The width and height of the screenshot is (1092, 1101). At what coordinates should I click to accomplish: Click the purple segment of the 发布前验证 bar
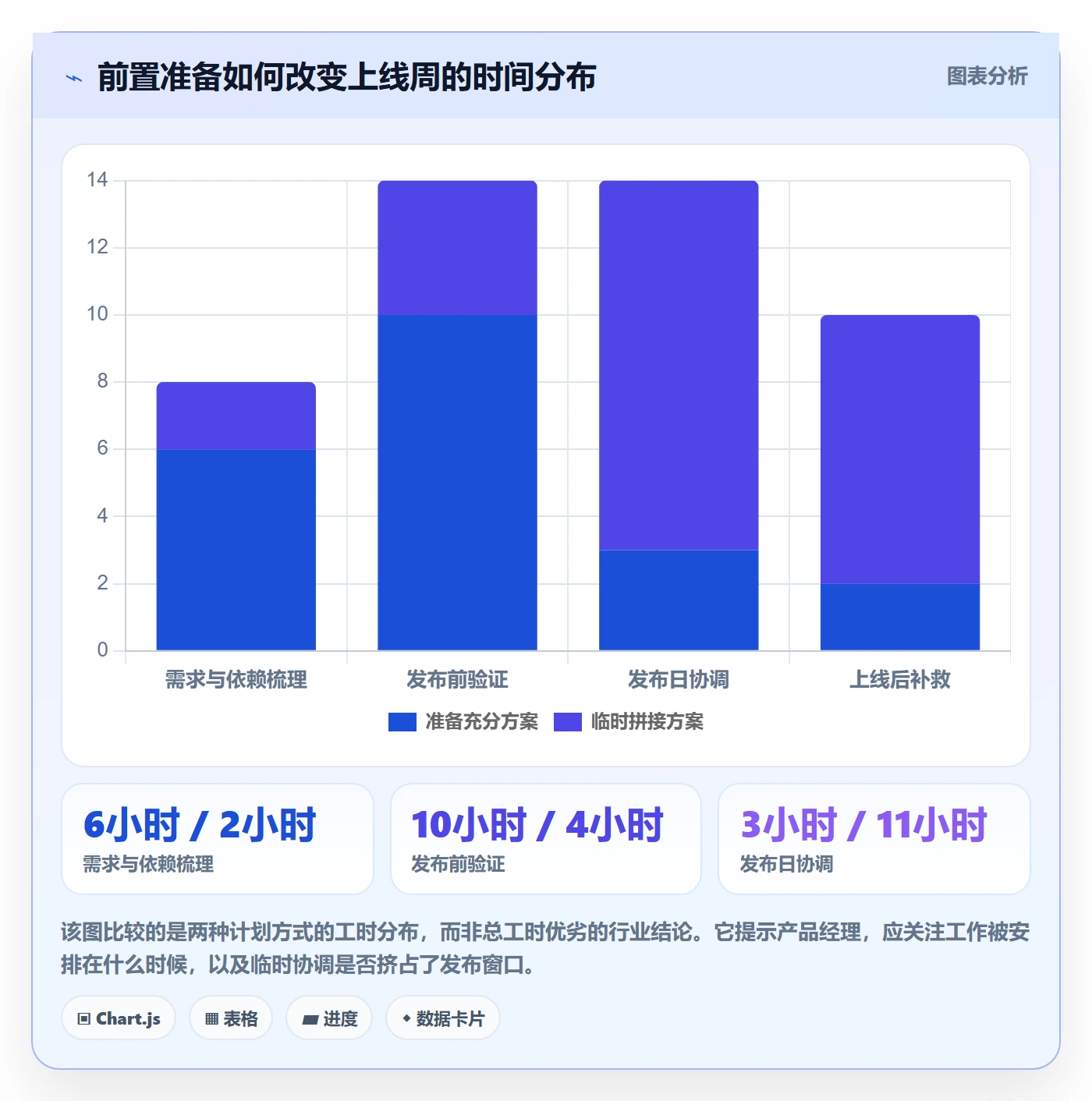tap(458, 248)
